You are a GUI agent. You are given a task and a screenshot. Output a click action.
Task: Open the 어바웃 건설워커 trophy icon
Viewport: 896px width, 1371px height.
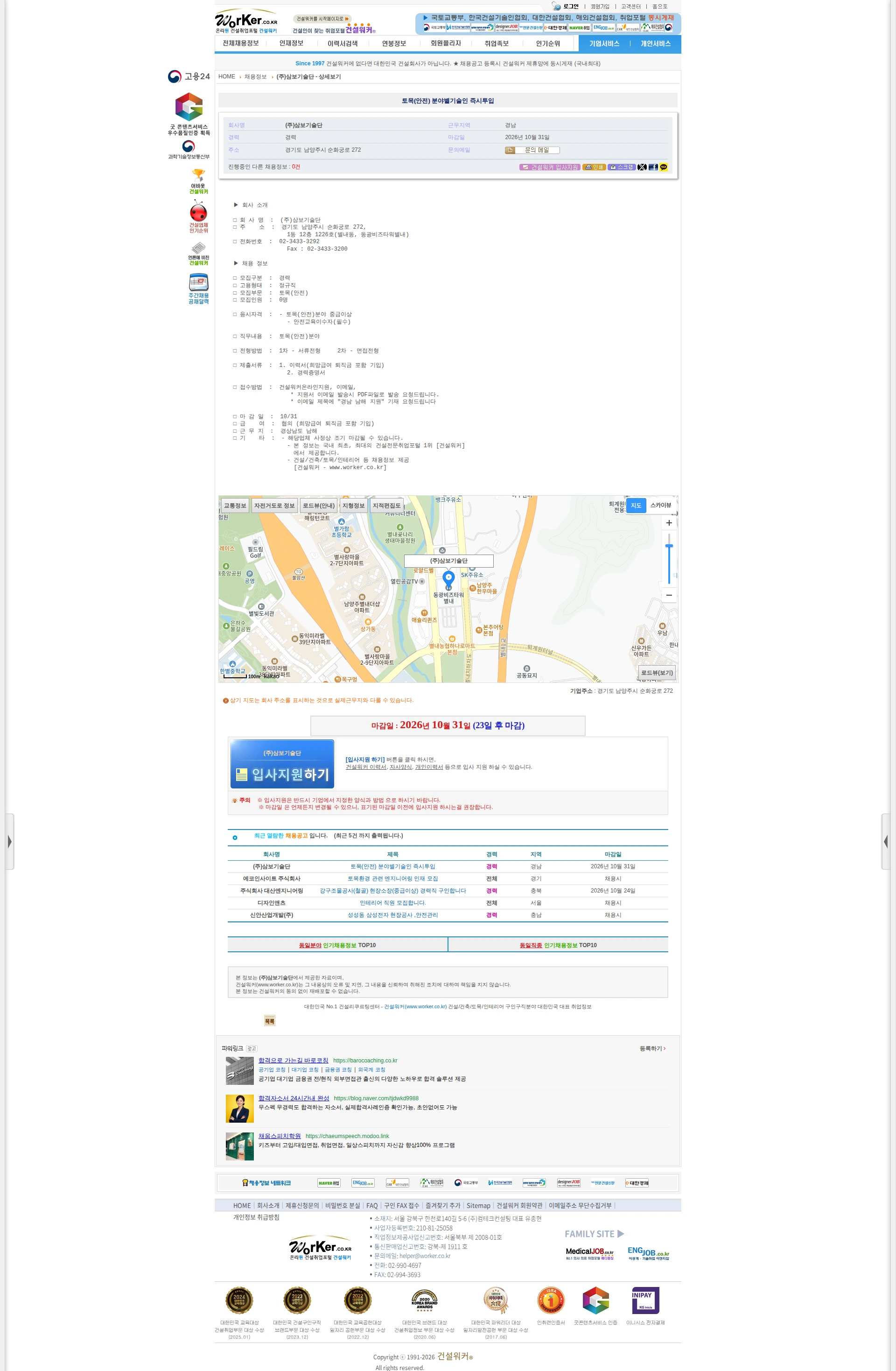[x=198, y=181]
